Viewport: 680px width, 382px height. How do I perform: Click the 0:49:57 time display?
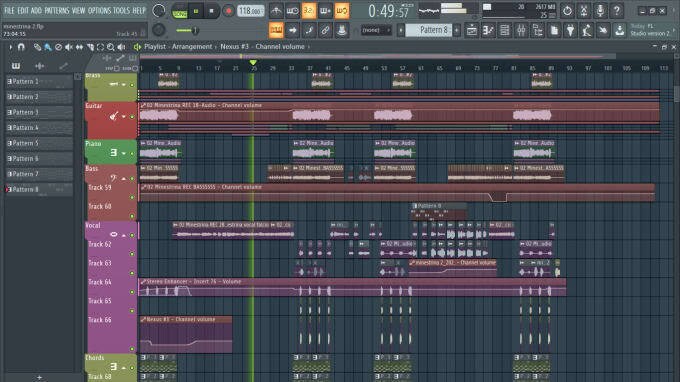tap(389, 11)
